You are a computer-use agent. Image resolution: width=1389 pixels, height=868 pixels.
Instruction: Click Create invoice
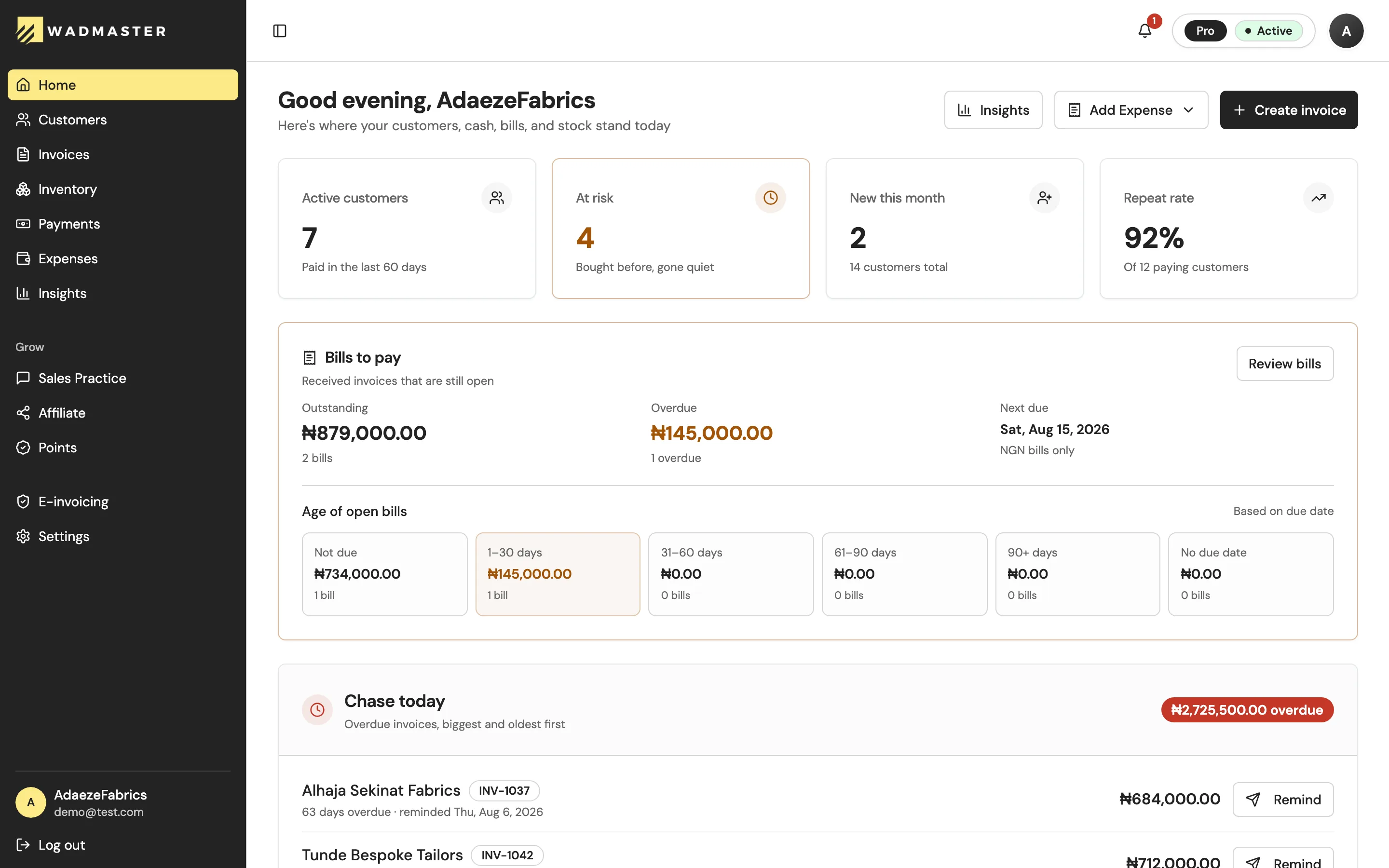1289,110
